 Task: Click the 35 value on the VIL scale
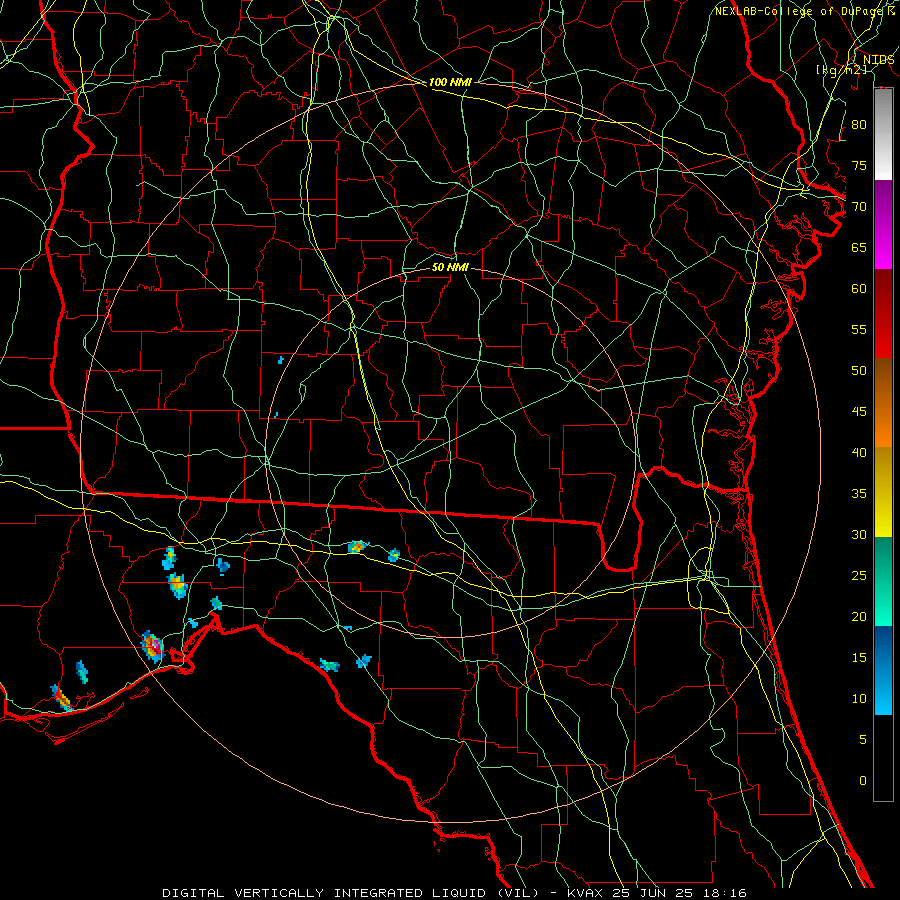(x=859, y=494)
